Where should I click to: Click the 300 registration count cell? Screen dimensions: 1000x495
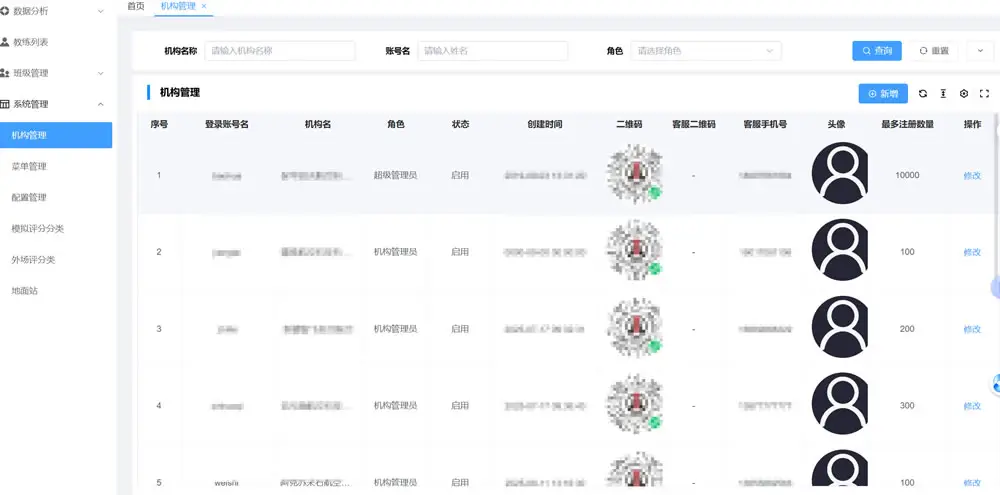click(908, 406)
